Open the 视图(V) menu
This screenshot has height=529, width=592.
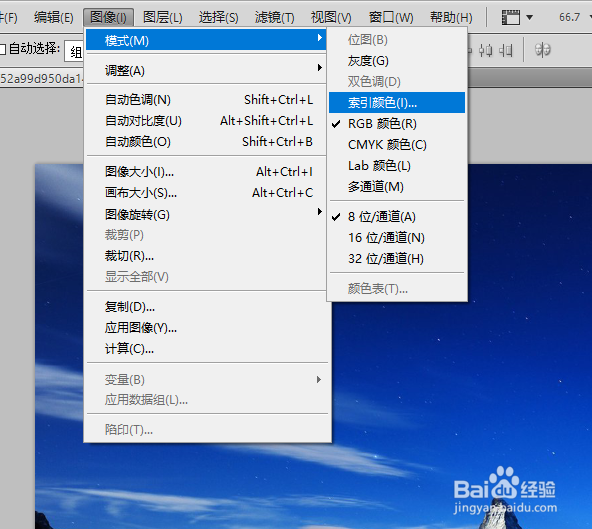point(331,17)
